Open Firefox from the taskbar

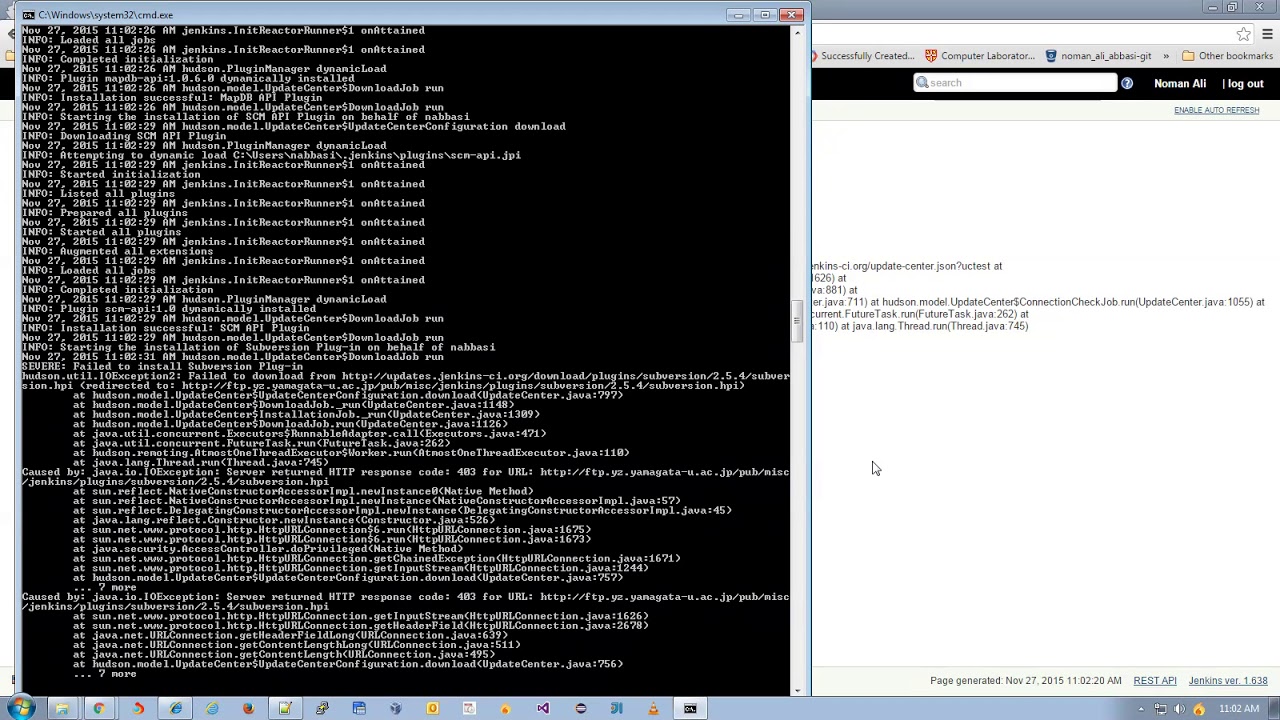[248, 709]
